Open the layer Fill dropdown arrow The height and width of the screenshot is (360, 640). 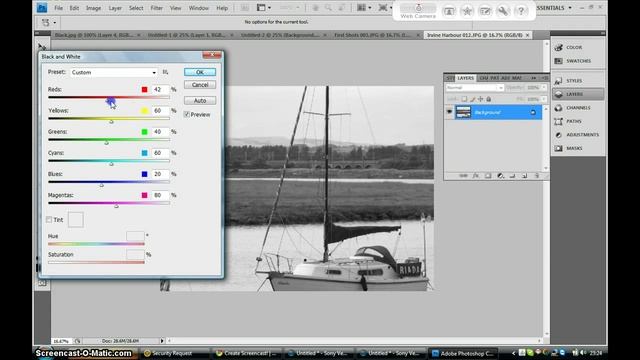tap(543, 99)
